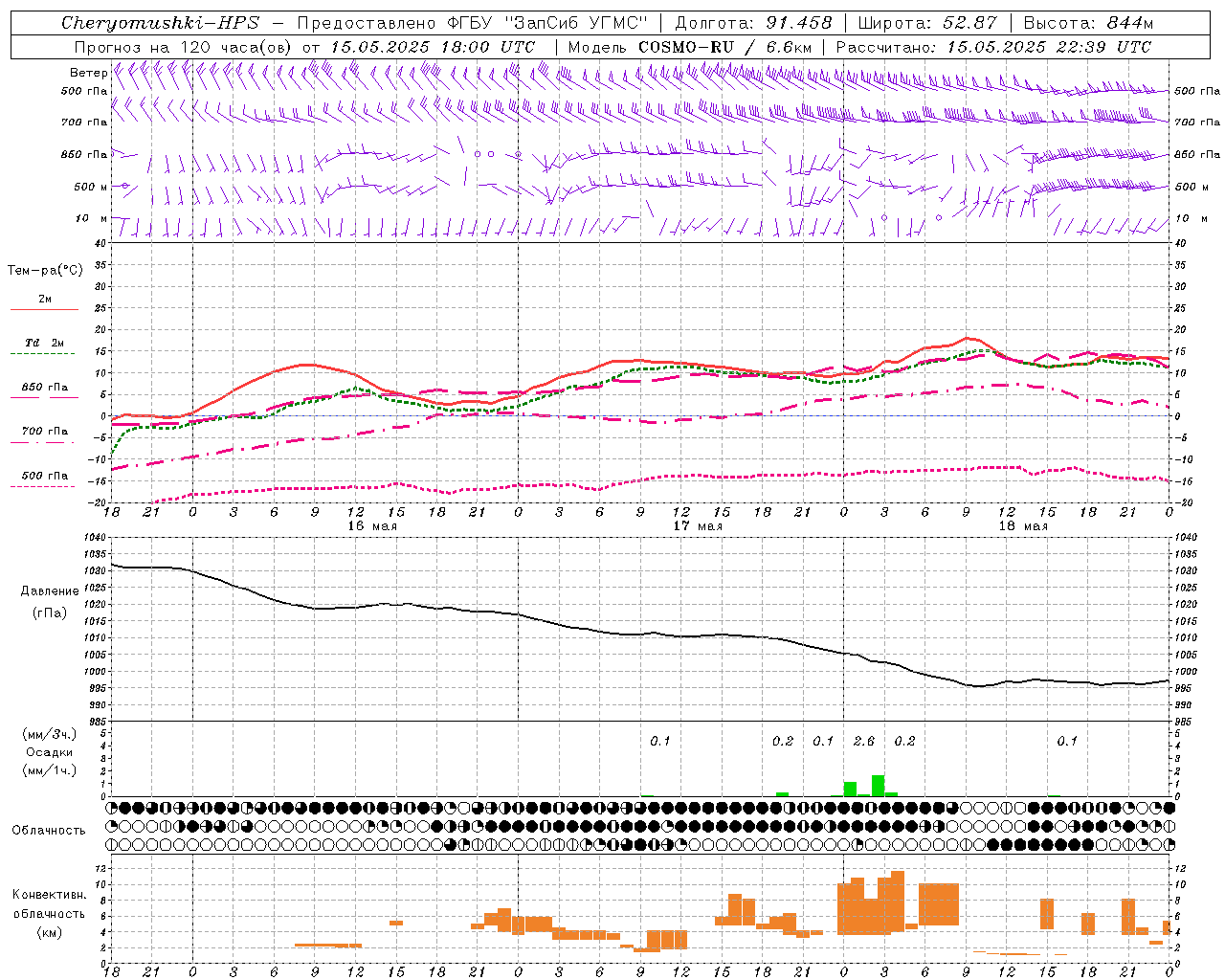Click the '(гПа)' unit under Давление

point(50,613)
